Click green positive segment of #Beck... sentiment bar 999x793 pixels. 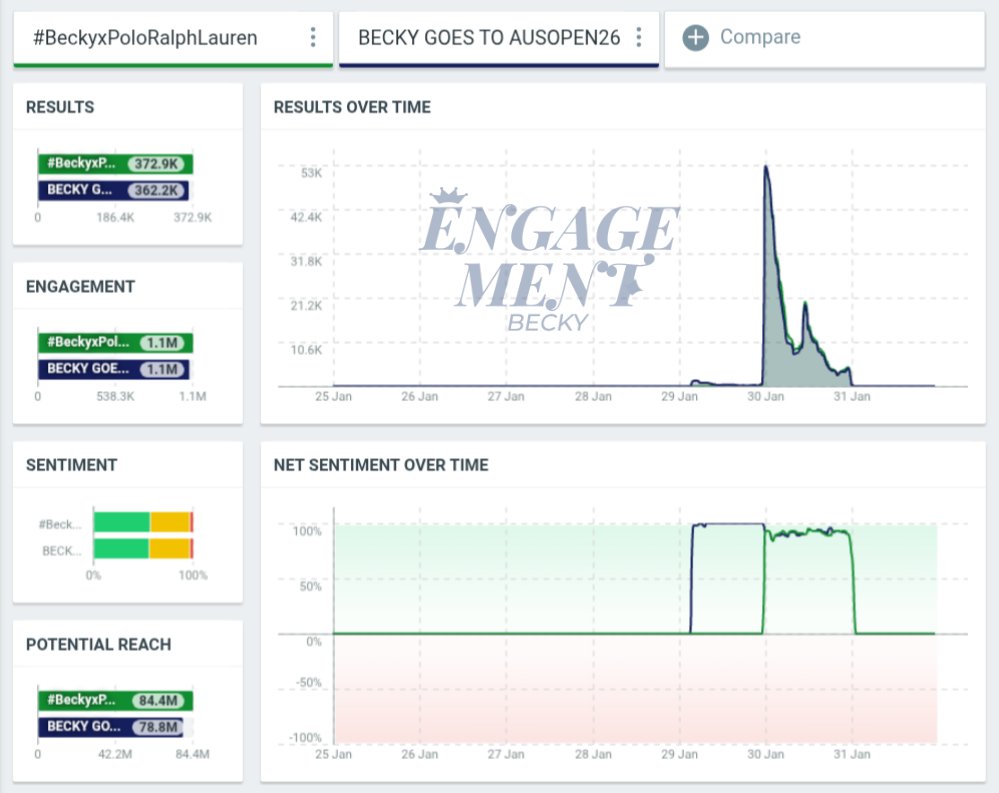click(122, 522)
